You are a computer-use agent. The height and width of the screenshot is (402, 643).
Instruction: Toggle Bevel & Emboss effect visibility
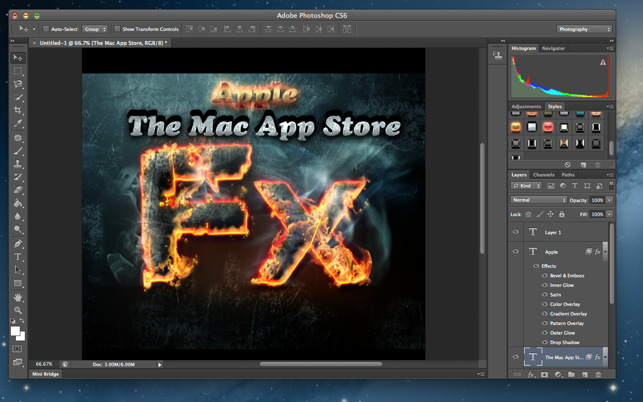[x=545, y=276]
